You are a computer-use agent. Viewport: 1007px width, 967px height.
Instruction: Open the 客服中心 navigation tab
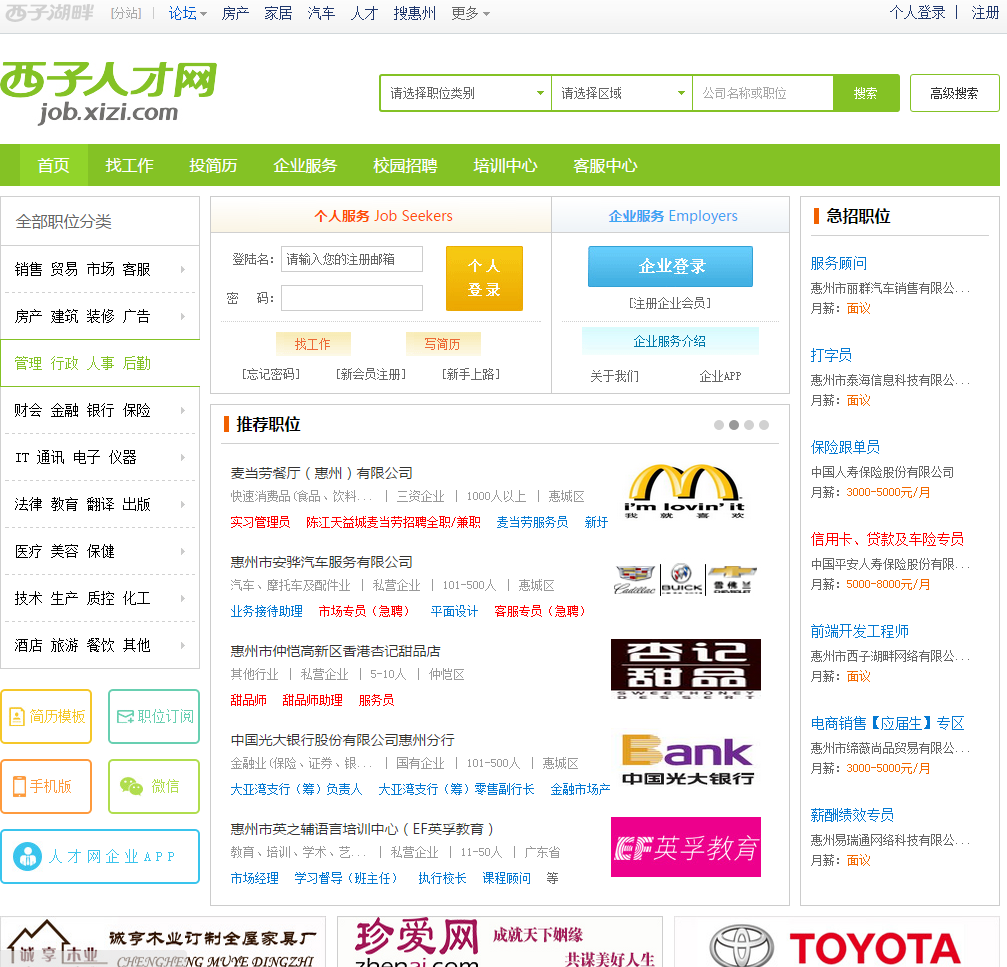pyautogui.click(x=605, y=166)
